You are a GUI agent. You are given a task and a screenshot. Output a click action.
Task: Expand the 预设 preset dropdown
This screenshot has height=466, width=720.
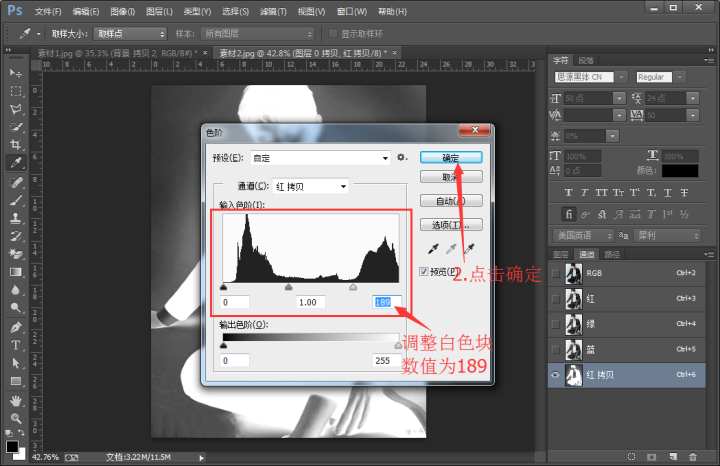coord(320,158)
